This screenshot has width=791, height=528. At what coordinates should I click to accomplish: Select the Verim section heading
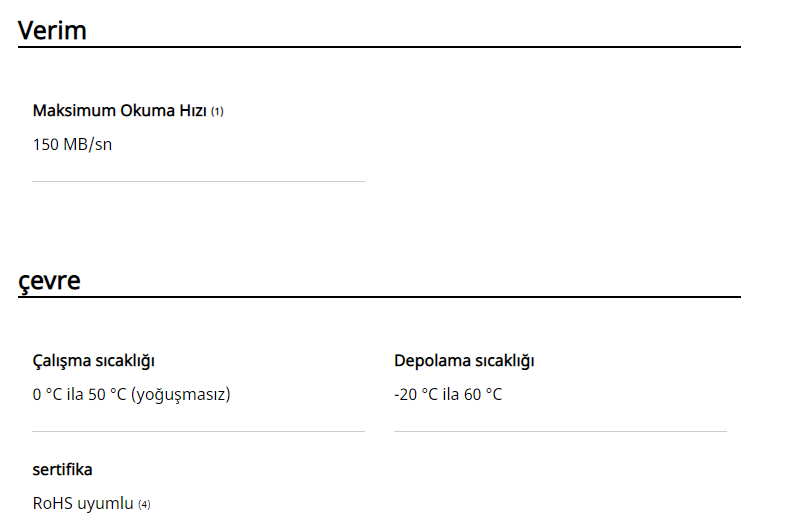click(52, 30)
